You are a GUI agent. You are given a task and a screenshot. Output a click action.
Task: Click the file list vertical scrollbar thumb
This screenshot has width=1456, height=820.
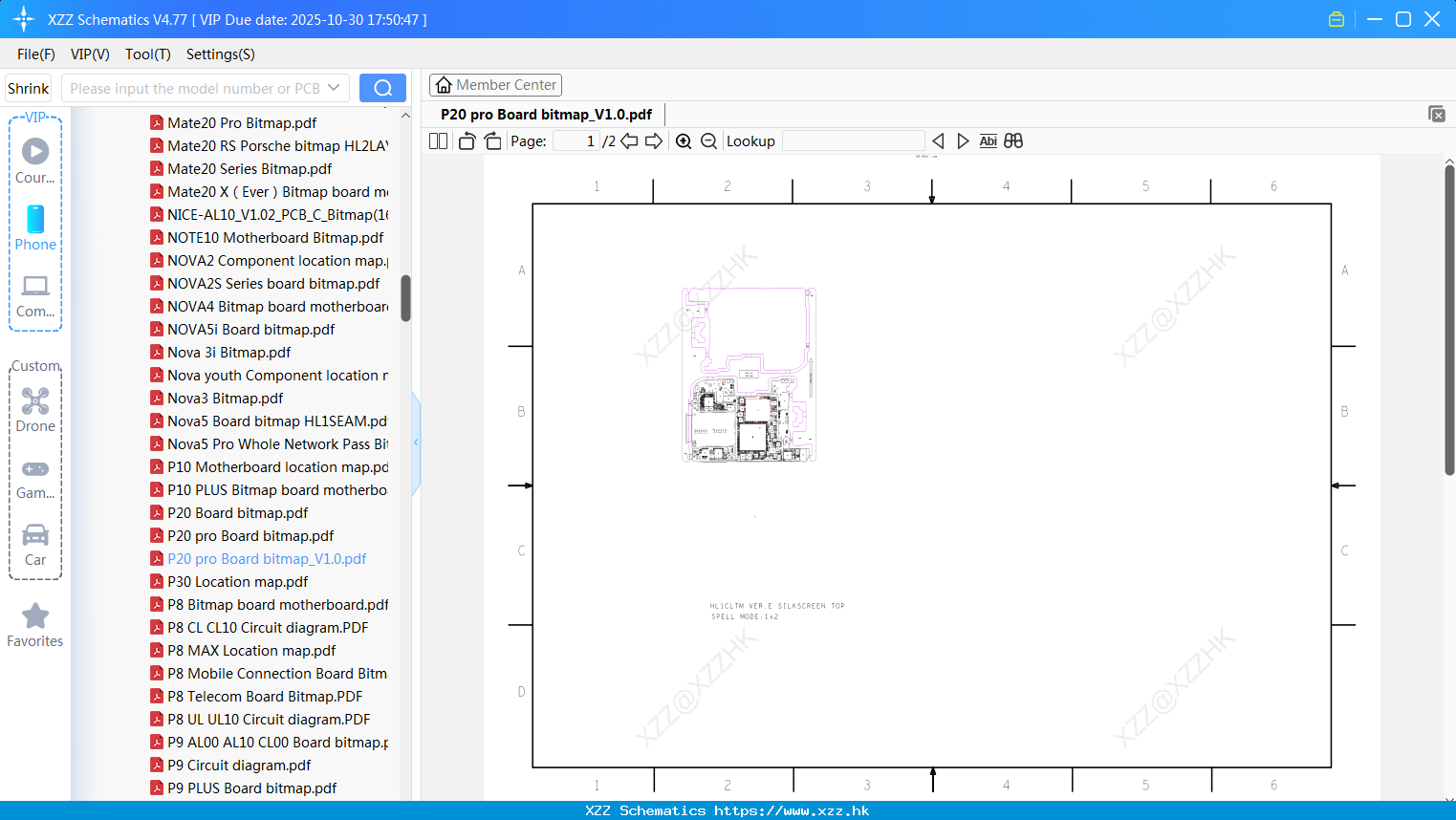[x=405, y=298]
